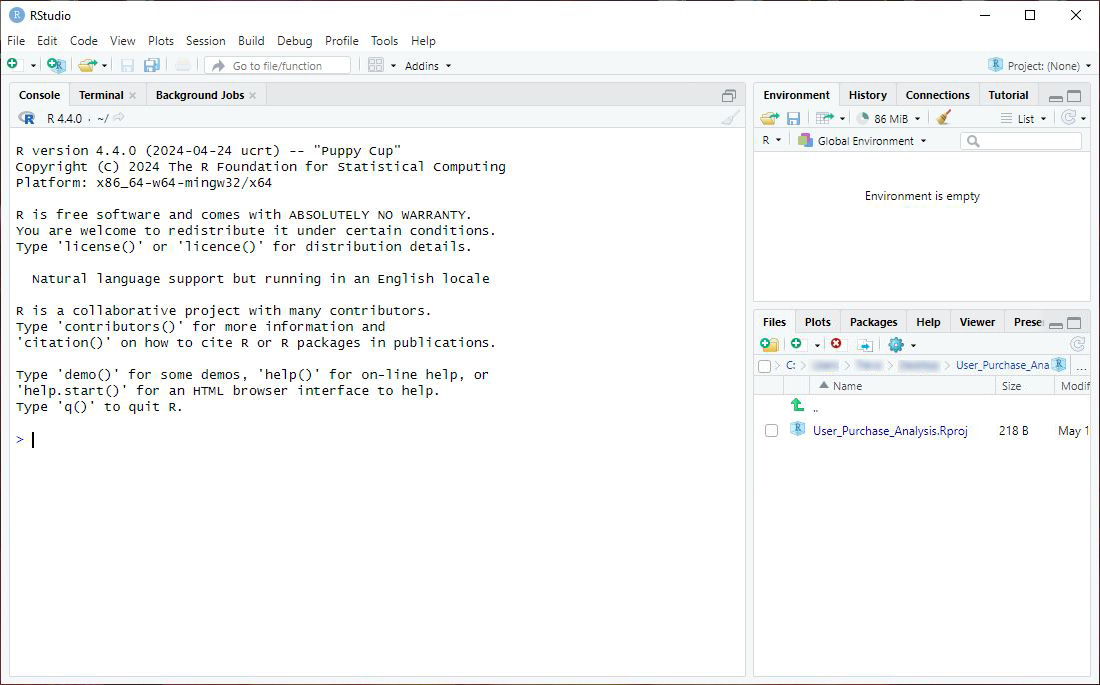1100x685 pixels.
Task: Open User_Purchase_Analysis.Rproj file link
Action: coord(890,431)
